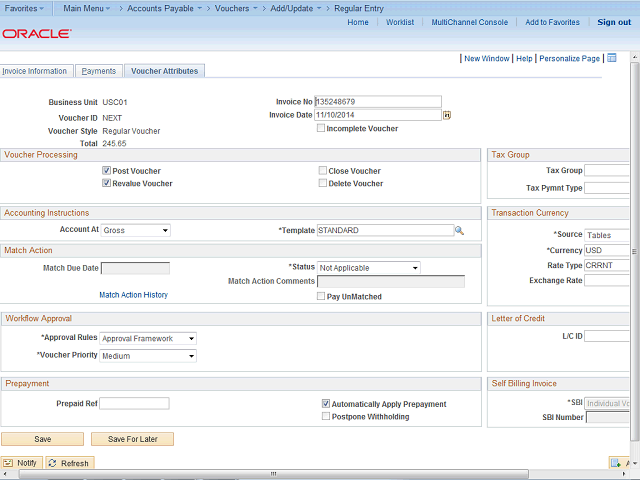Screen dimensions: 640x480
Task: Click the Help link
Action: click(x=524, y=58)
